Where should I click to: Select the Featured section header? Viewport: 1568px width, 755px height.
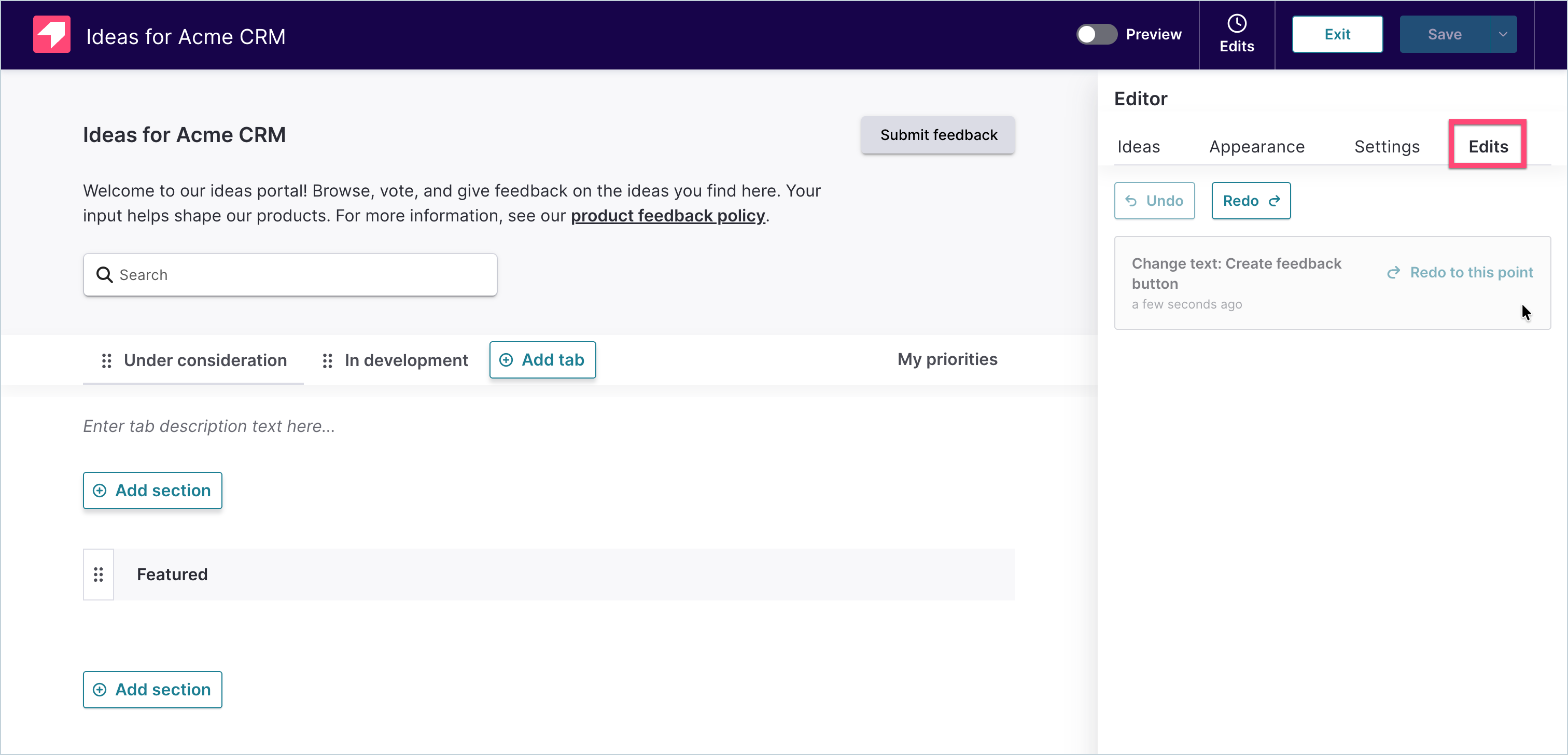click(x=564, y=574)
